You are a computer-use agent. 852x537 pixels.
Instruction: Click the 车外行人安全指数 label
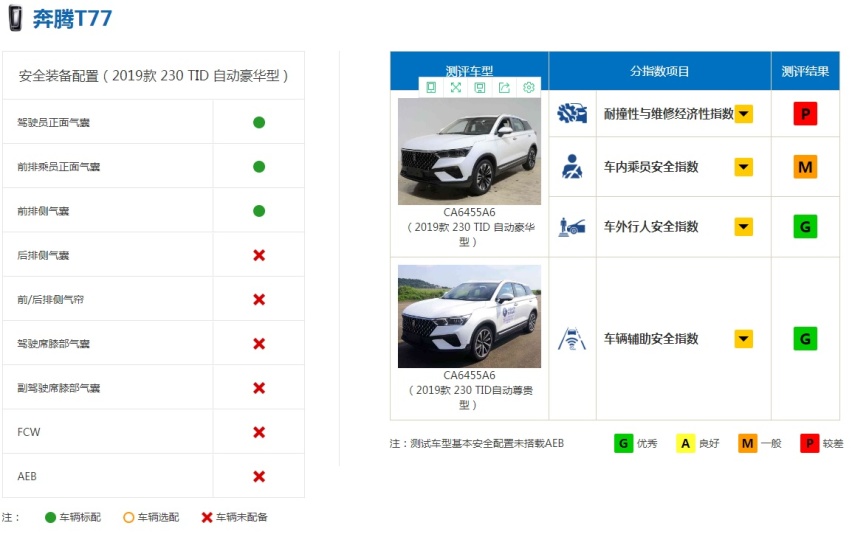coord(651,227)
